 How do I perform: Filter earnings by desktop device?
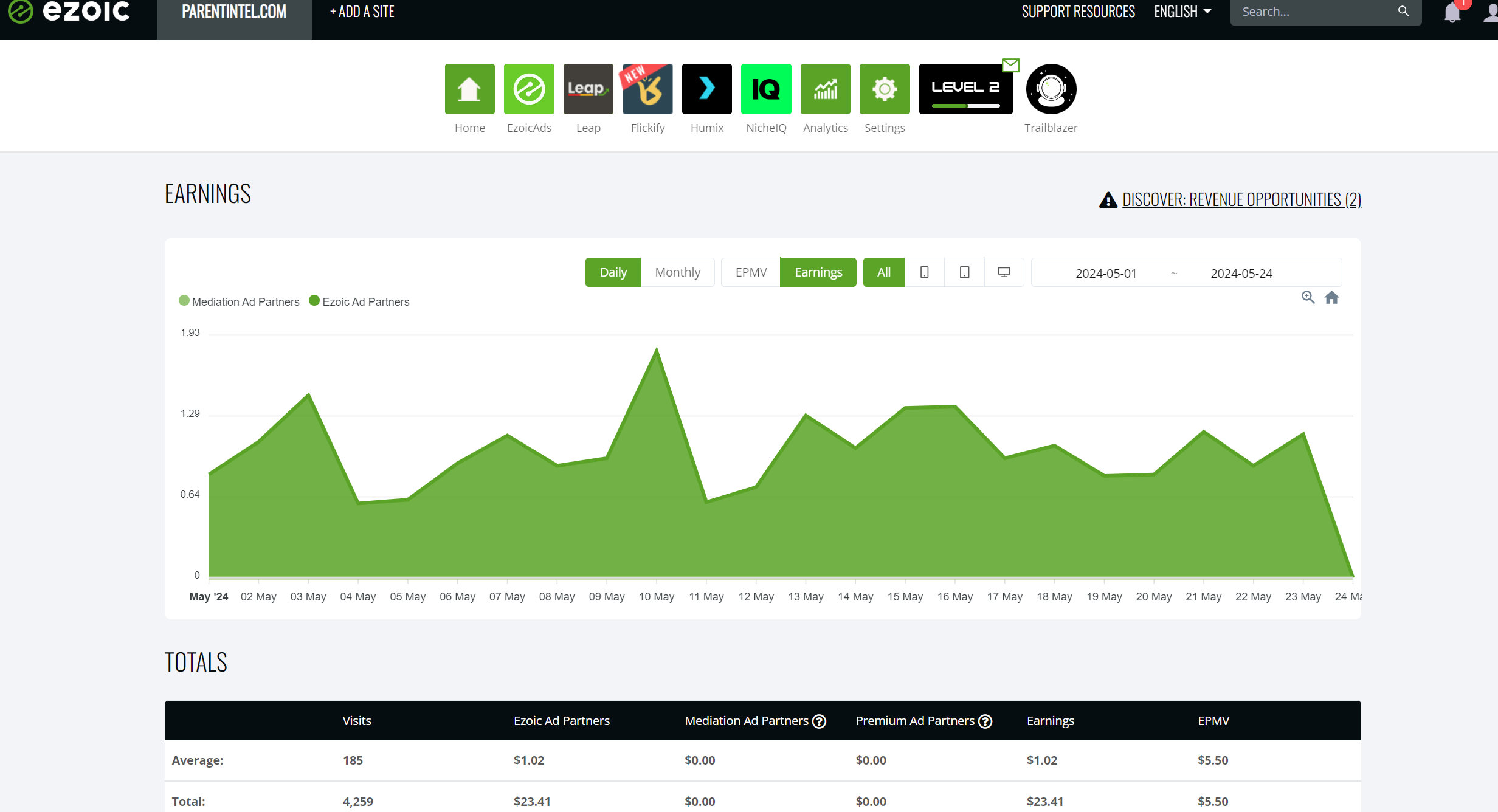coord(1004,272)
